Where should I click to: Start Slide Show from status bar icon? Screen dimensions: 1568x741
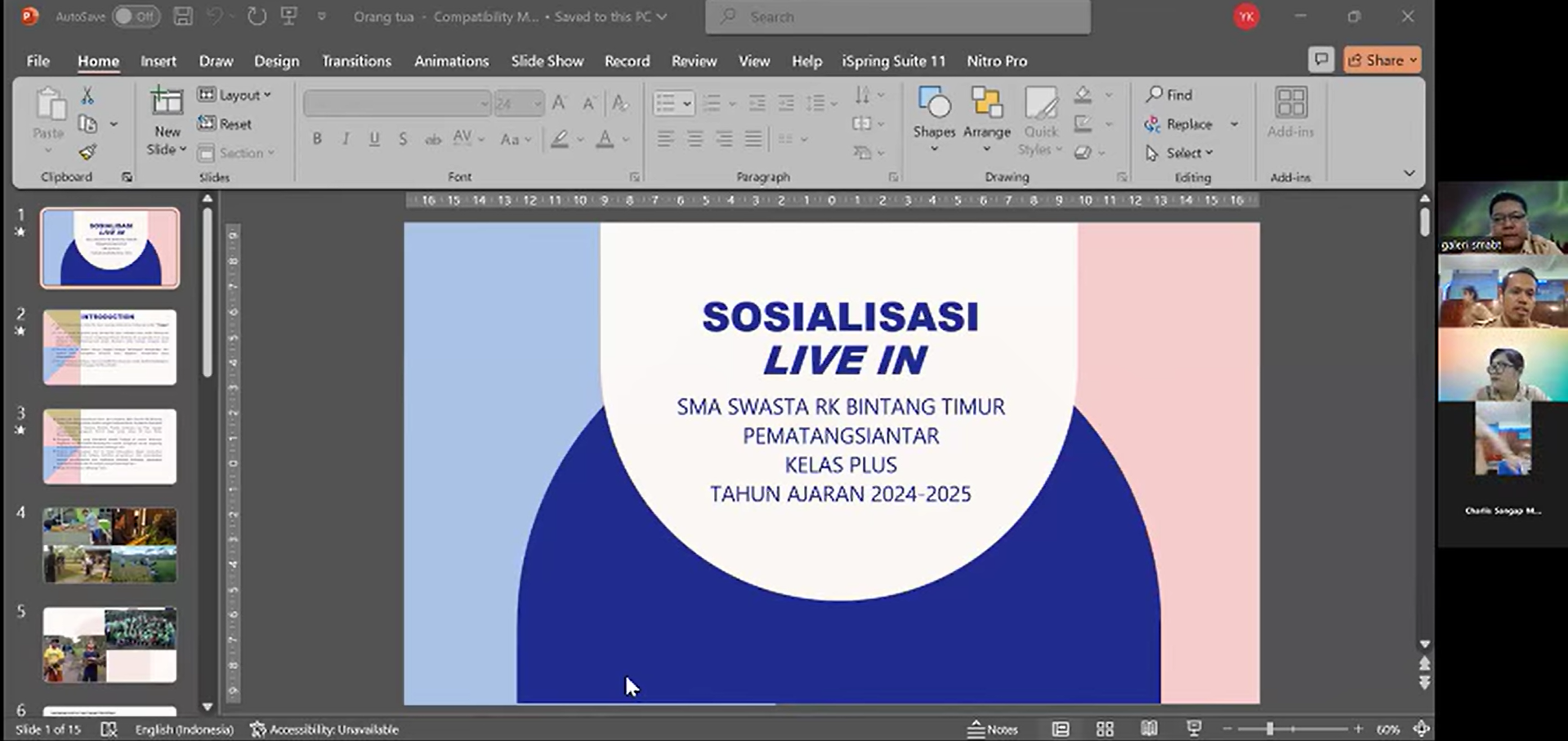click(1194, 729)
